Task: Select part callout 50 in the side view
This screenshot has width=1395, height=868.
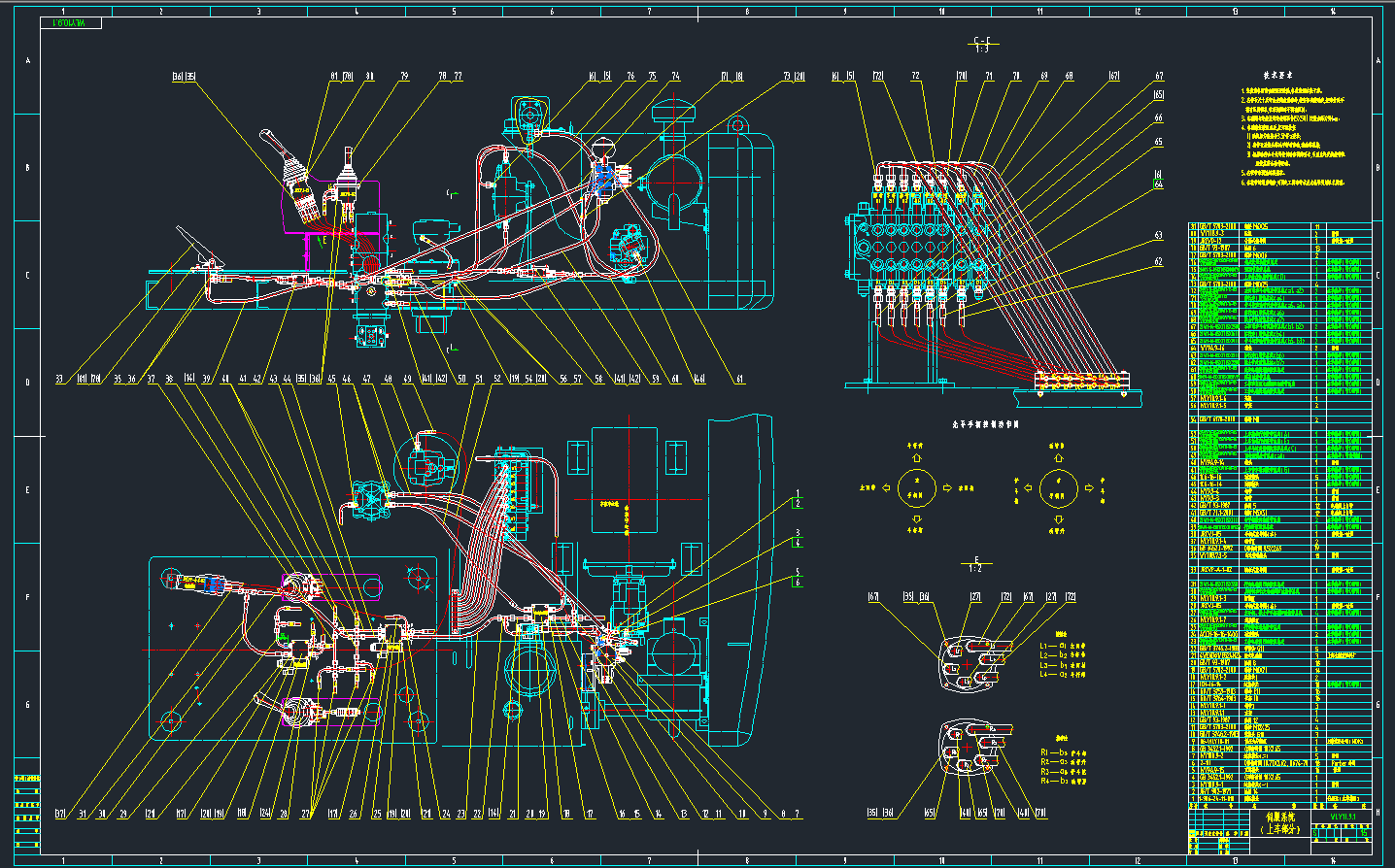Action: point(461,380)
